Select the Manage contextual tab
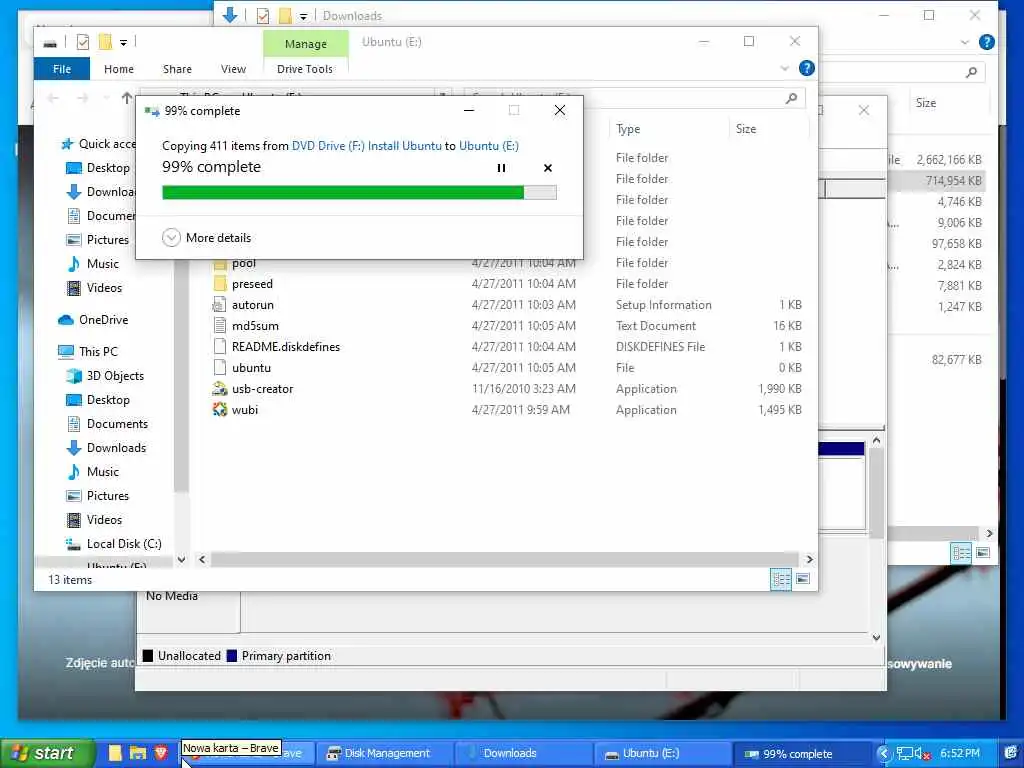Image resolution: width=1024 pixels, height=768 pixels. pos(306,44)
